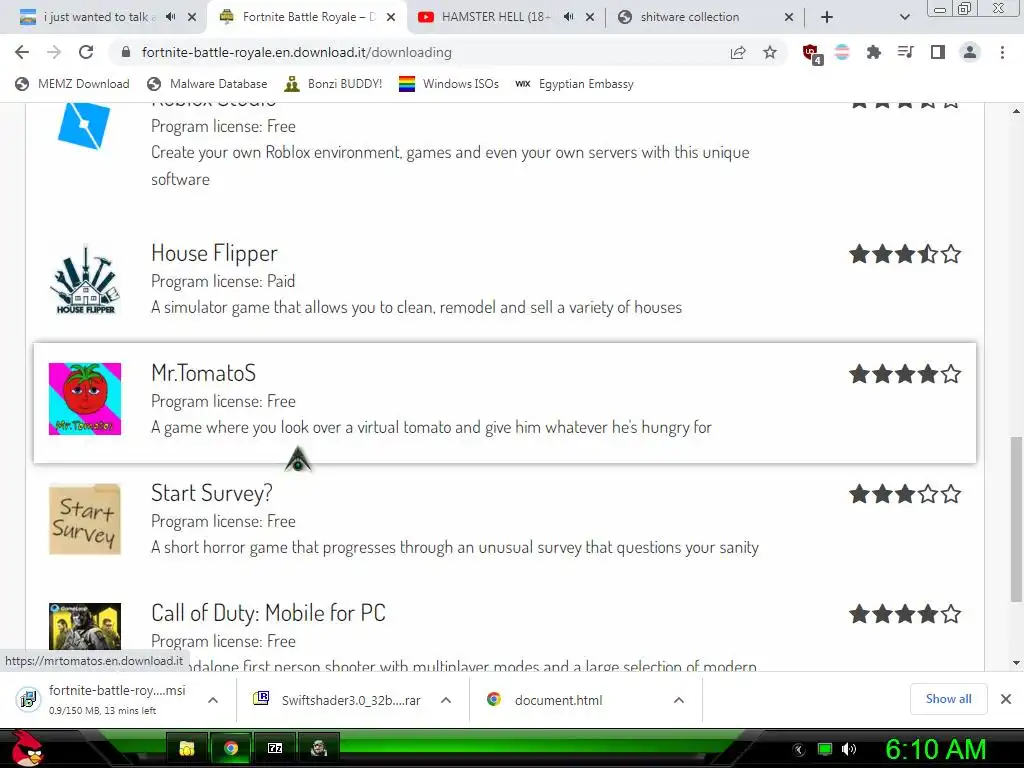Click the Start Survey? thumbnail
This screenshot has height=768, width=1024.
coord(85,519)
